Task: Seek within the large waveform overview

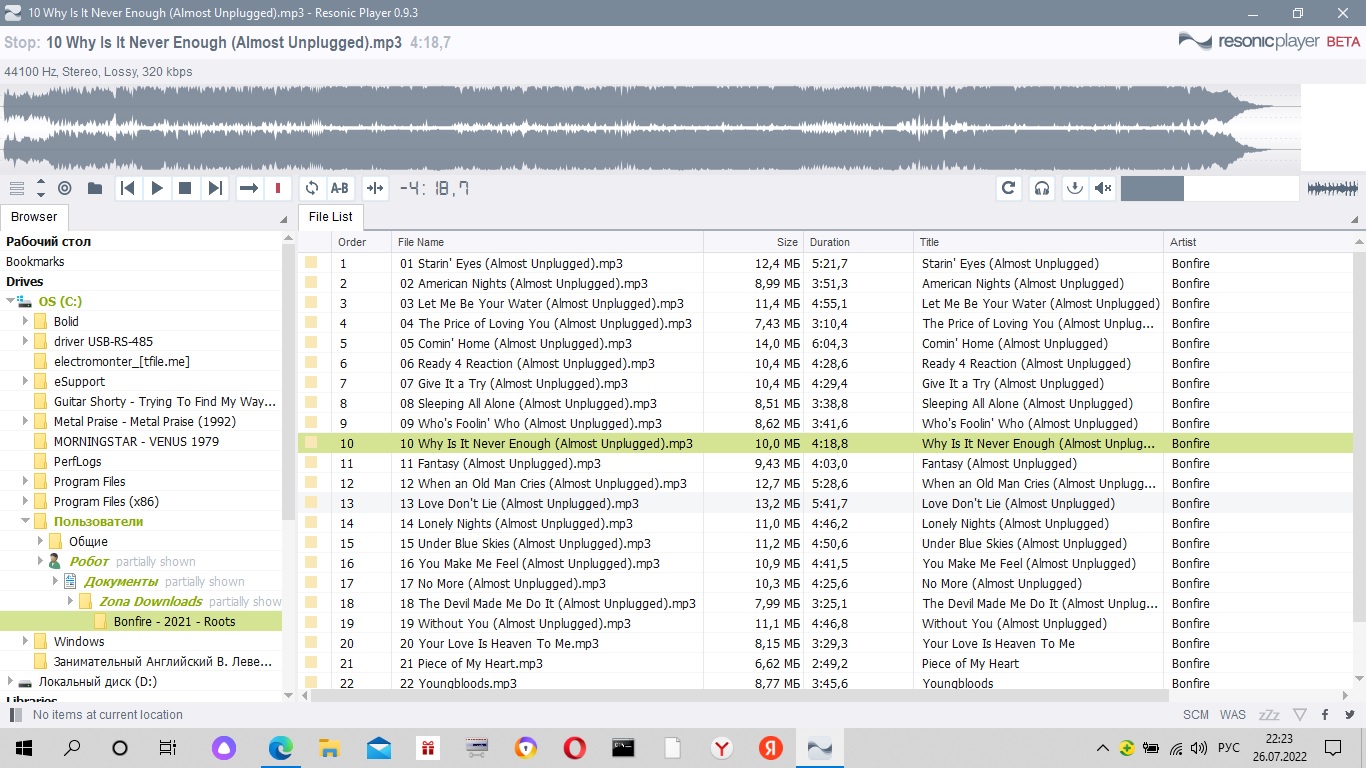Action: 652,128
